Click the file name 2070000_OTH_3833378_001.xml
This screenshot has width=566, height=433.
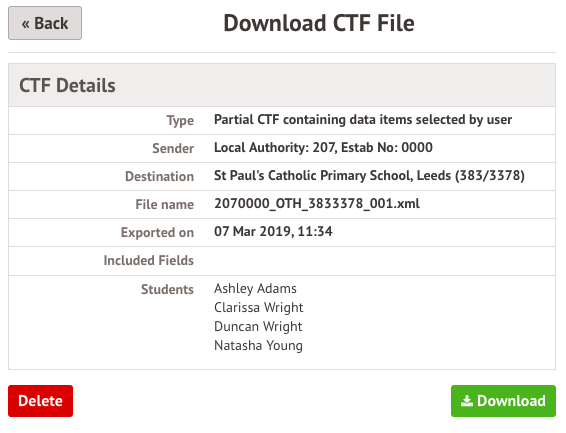317,204
